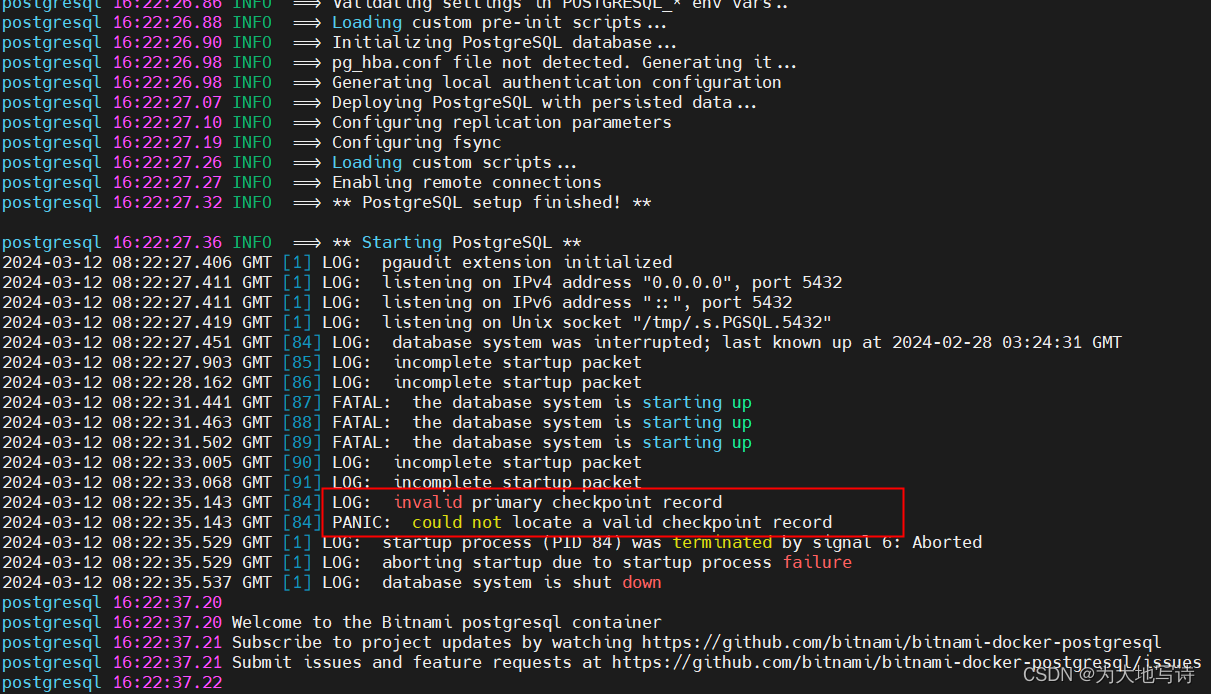Click timestamp "2024-03-12 08:22:28.162 GMT"

(x=137, y=382)
